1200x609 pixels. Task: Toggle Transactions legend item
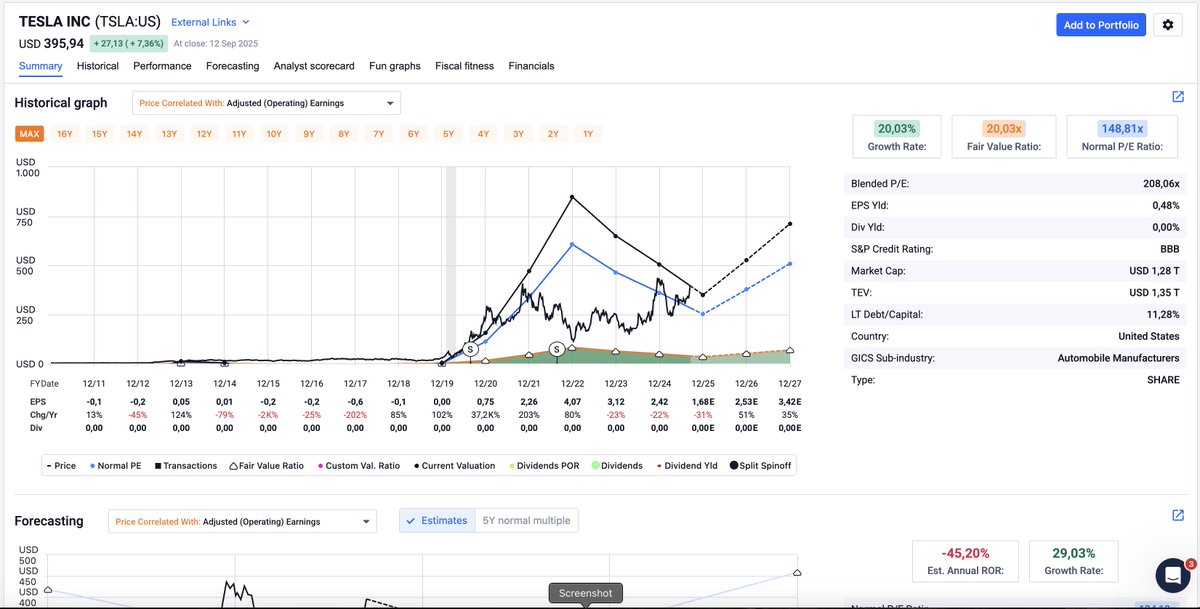point(185,466)
